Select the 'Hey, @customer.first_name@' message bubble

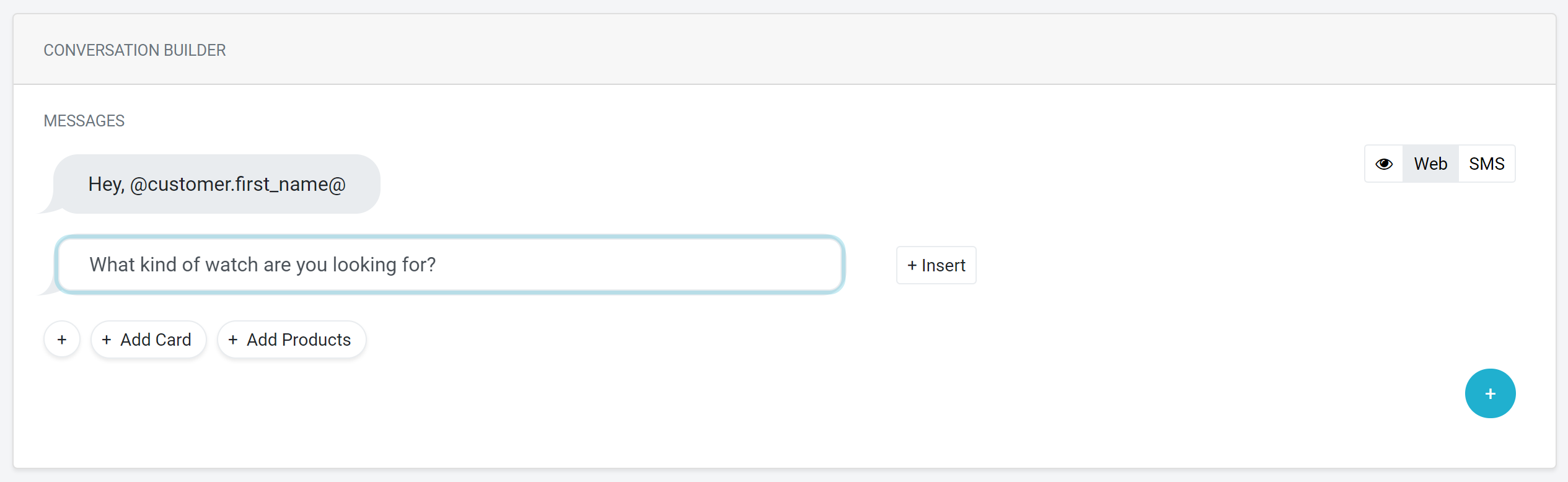pos(217,184)
